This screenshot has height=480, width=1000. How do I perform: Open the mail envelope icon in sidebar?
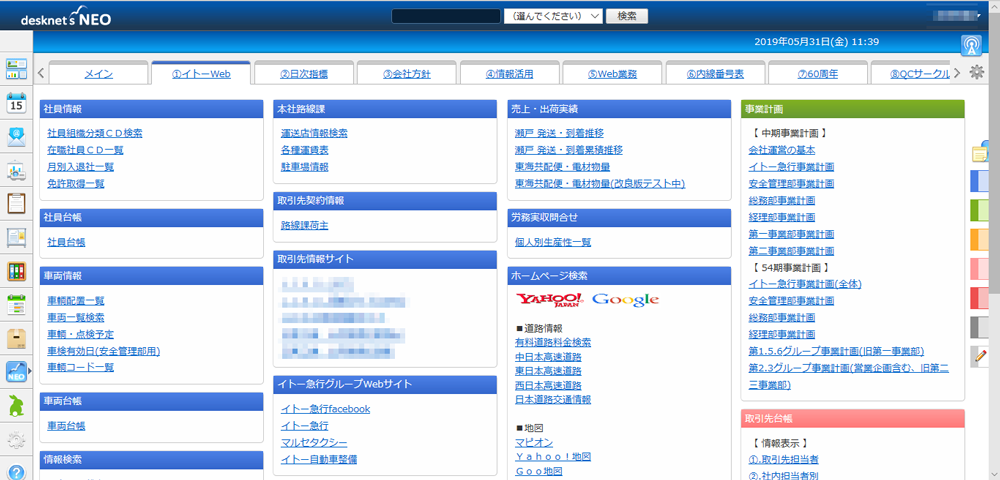coord(16,137)
